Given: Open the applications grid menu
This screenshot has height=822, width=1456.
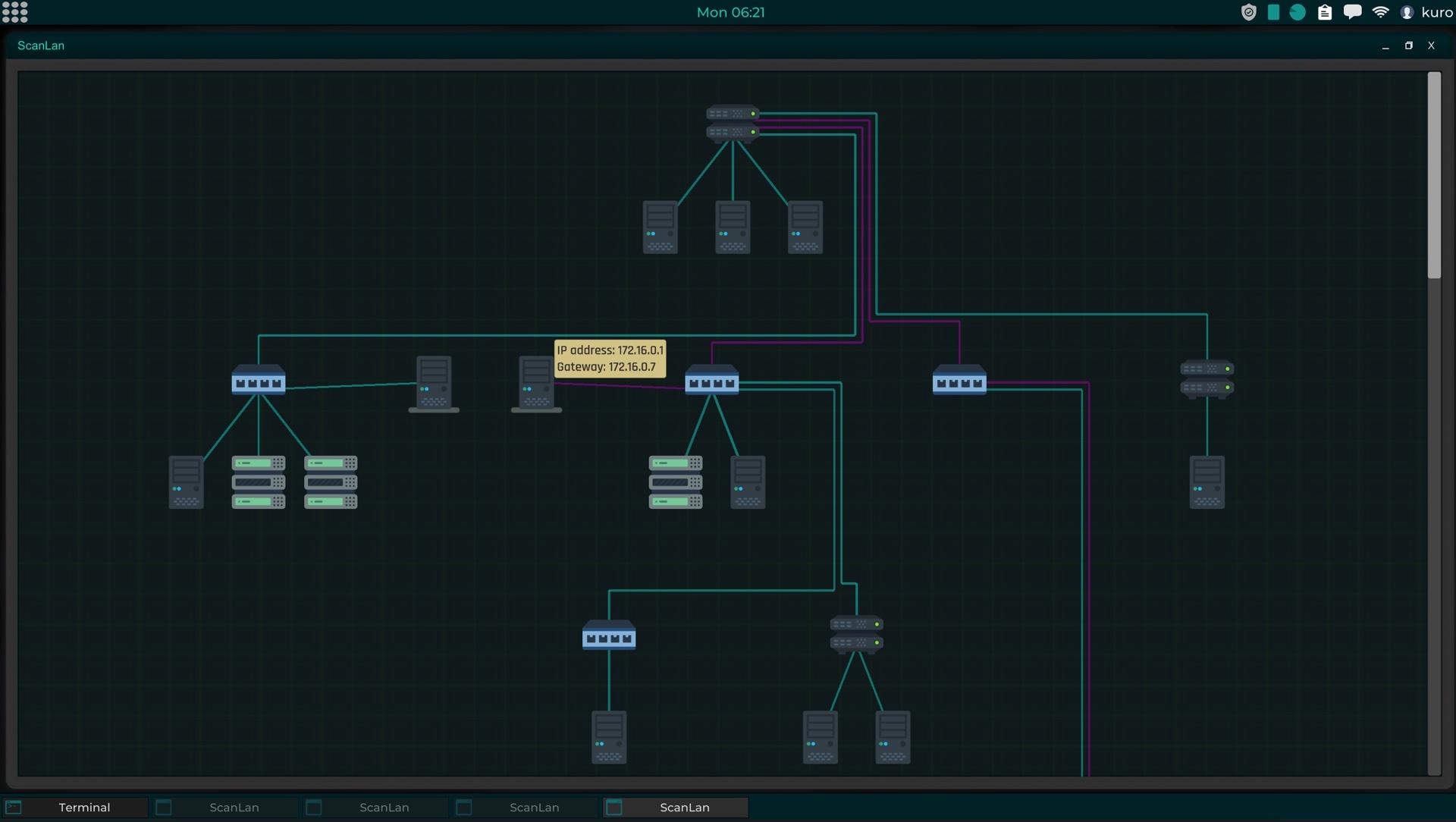Looking at the screenshot, I should [14, 12].
